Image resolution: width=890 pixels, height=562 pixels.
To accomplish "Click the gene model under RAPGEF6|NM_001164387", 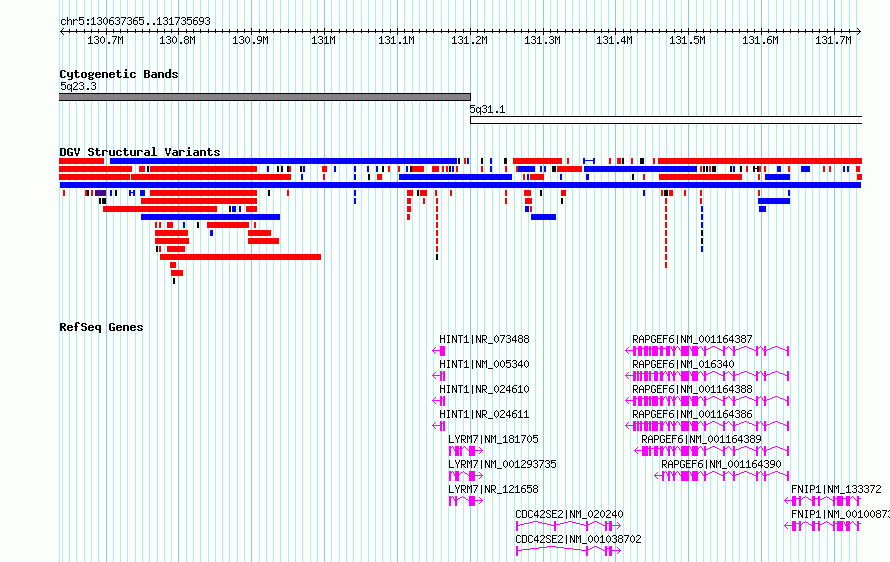I will coord(707,351).
